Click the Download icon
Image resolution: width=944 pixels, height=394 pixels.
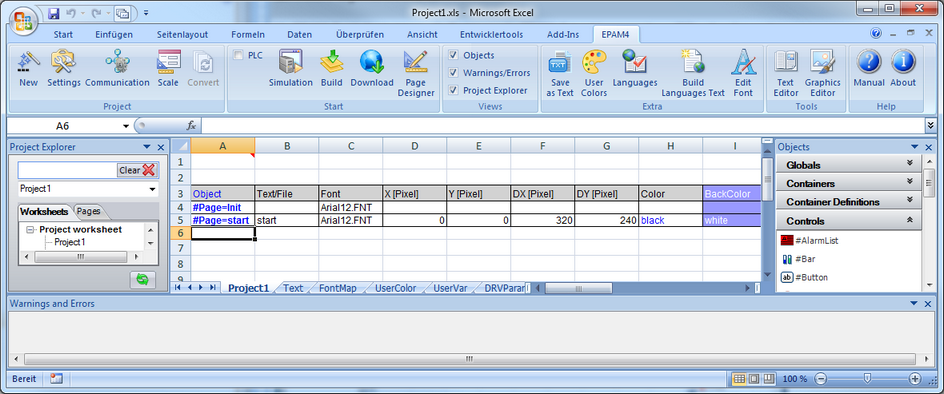pos(371,62)
